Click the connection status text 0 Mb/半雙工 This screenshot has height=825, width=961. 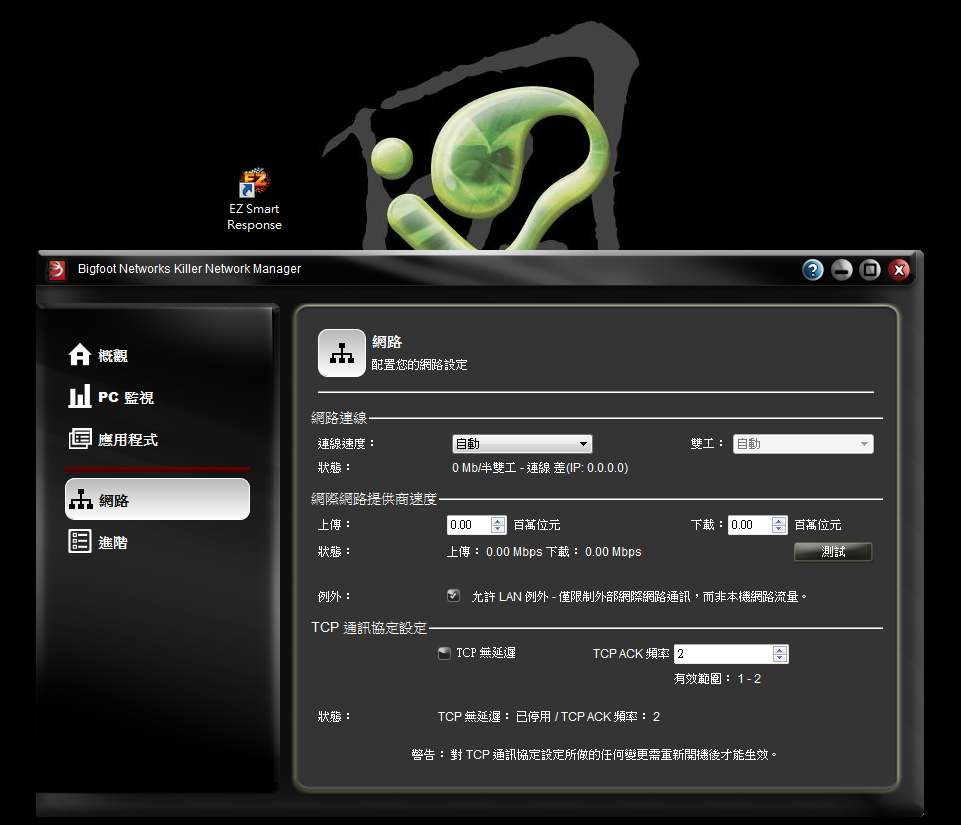coord(540,468)
